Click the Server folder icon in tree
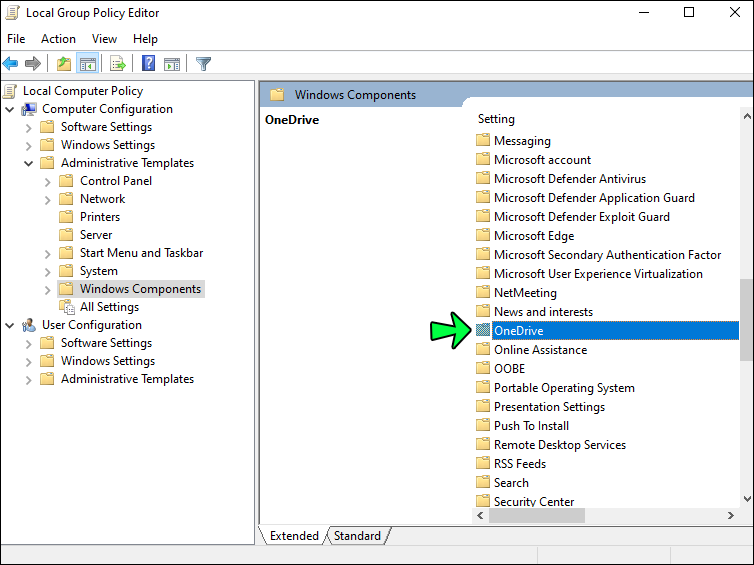The image size is (754, 565). point(66,235)
